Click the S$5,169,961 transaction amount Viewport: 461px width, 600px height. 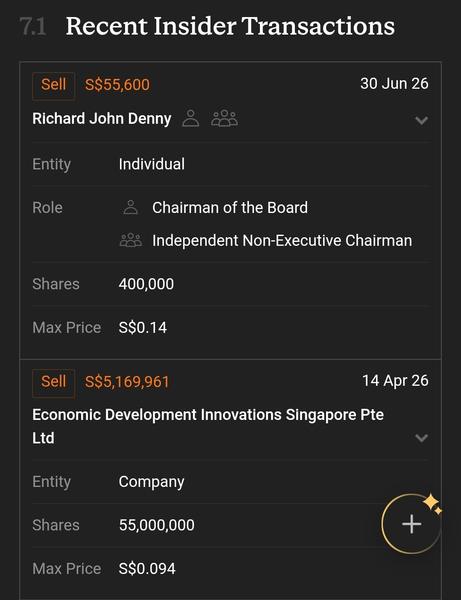click(127, 382)
